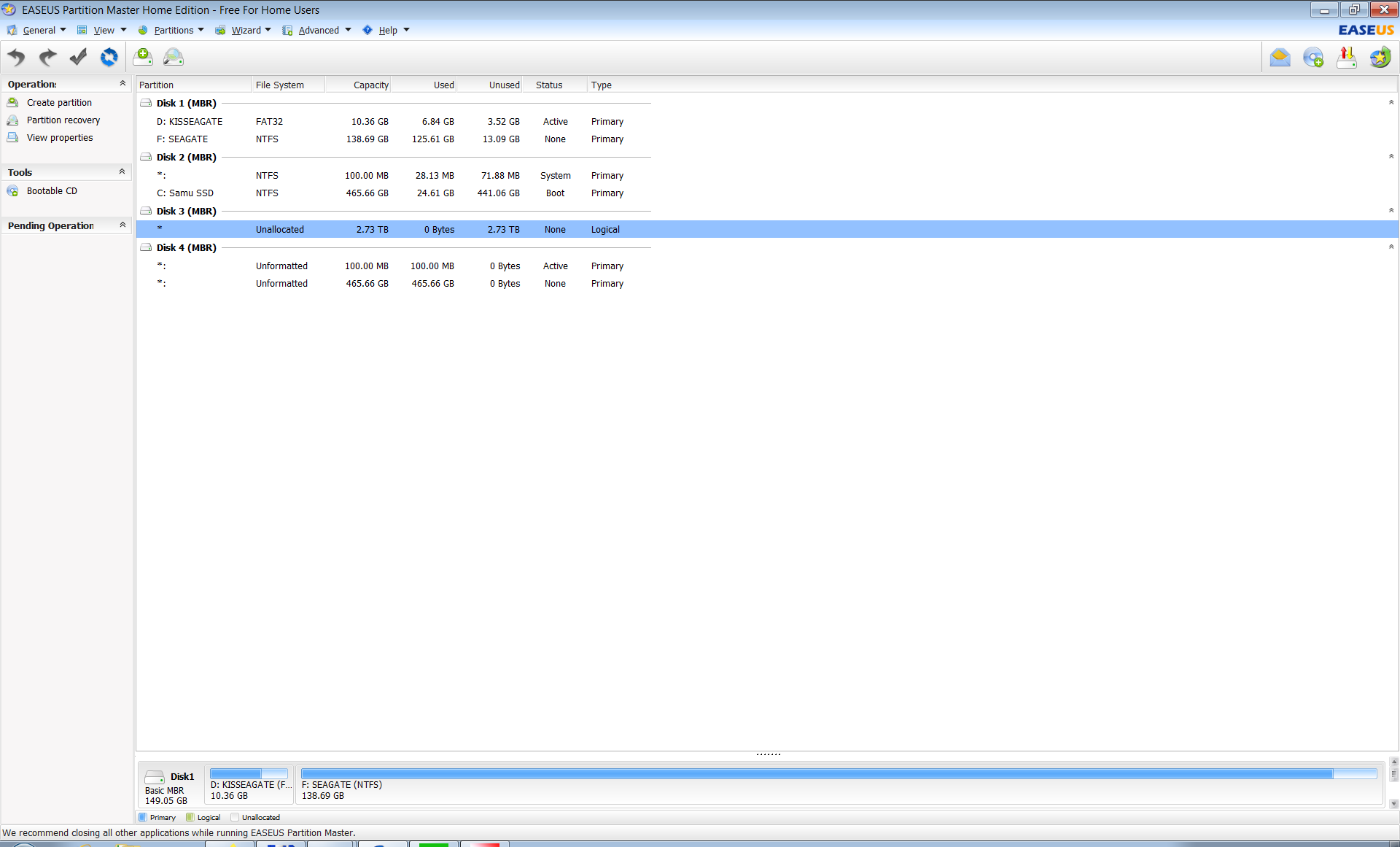Select the D: KISSEAGATE usage bar in disk map
The image size is (1400, 847).
point(249,773)
